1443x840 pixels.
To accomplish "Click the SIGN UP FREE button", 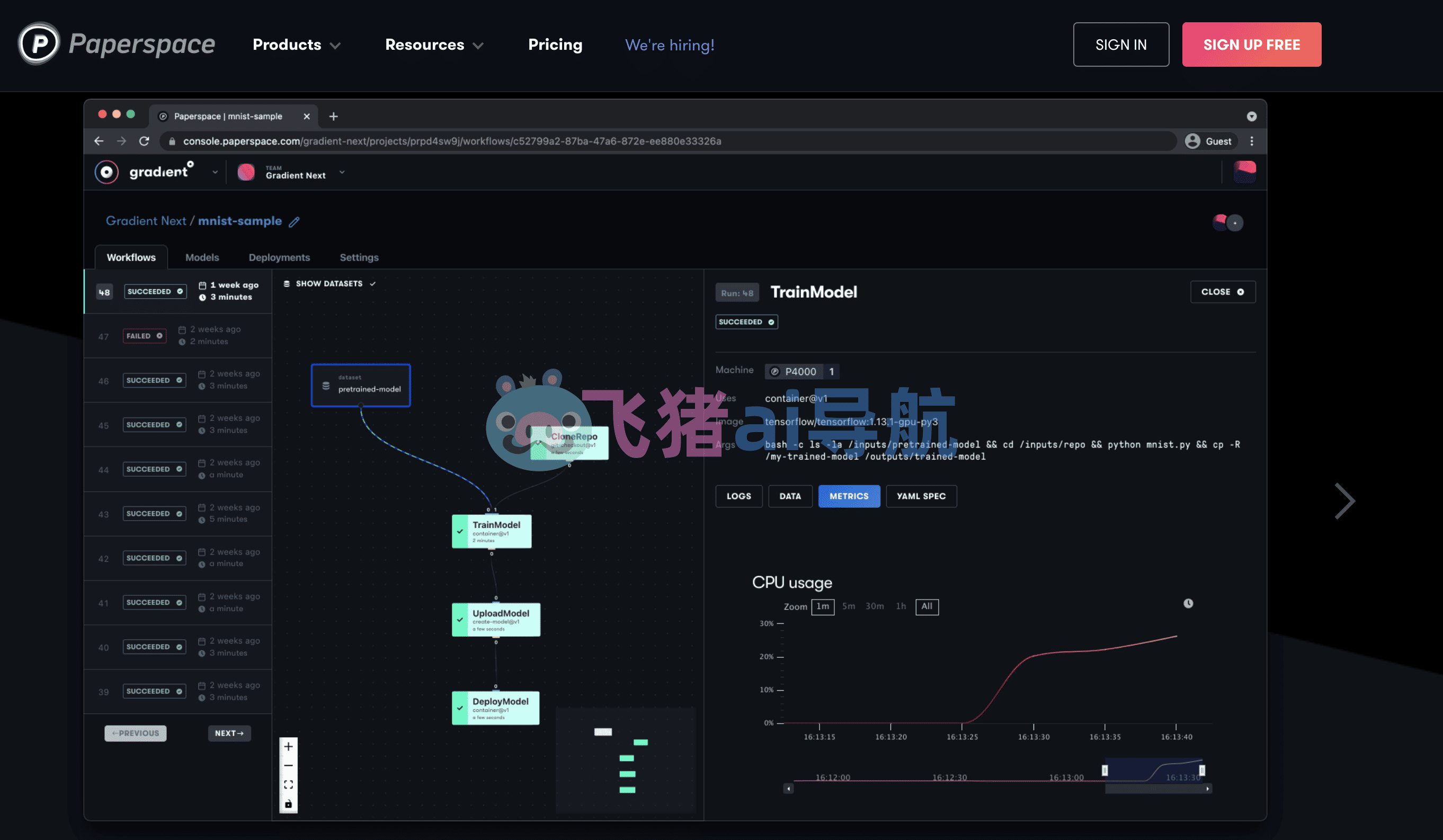I will pos(1251,44).
